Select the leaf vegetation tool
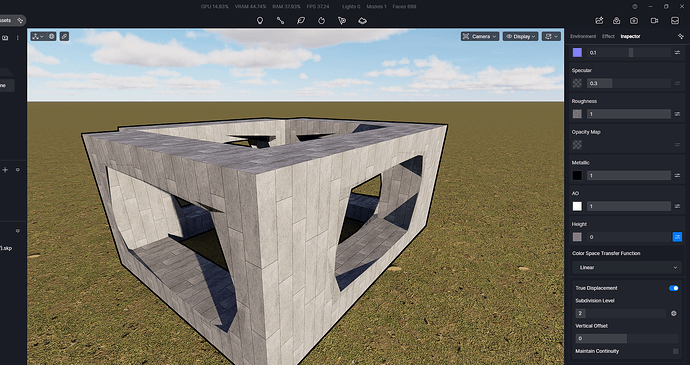 point(301,20)
